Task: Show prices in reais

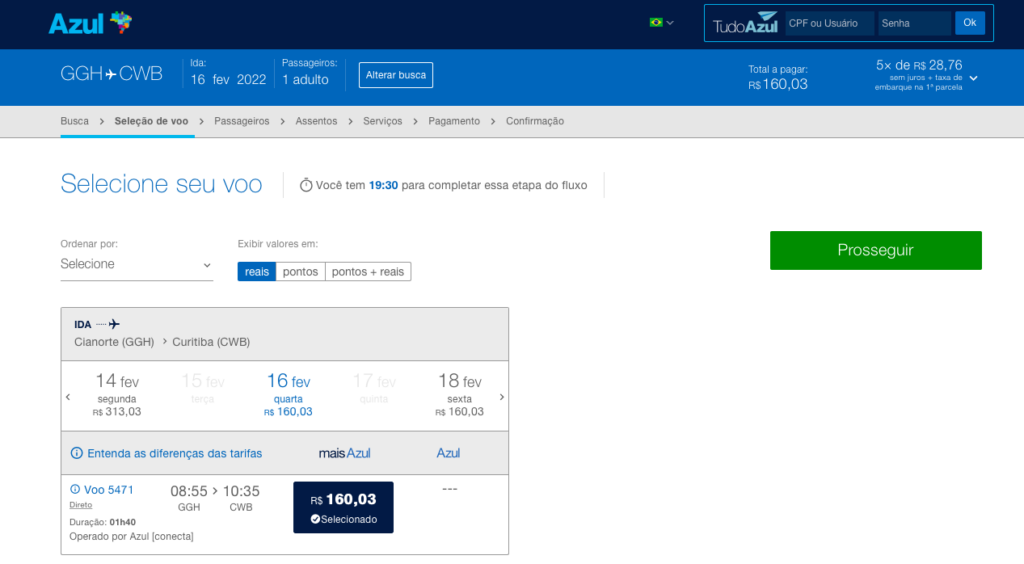Action: (x=257, y=272)
